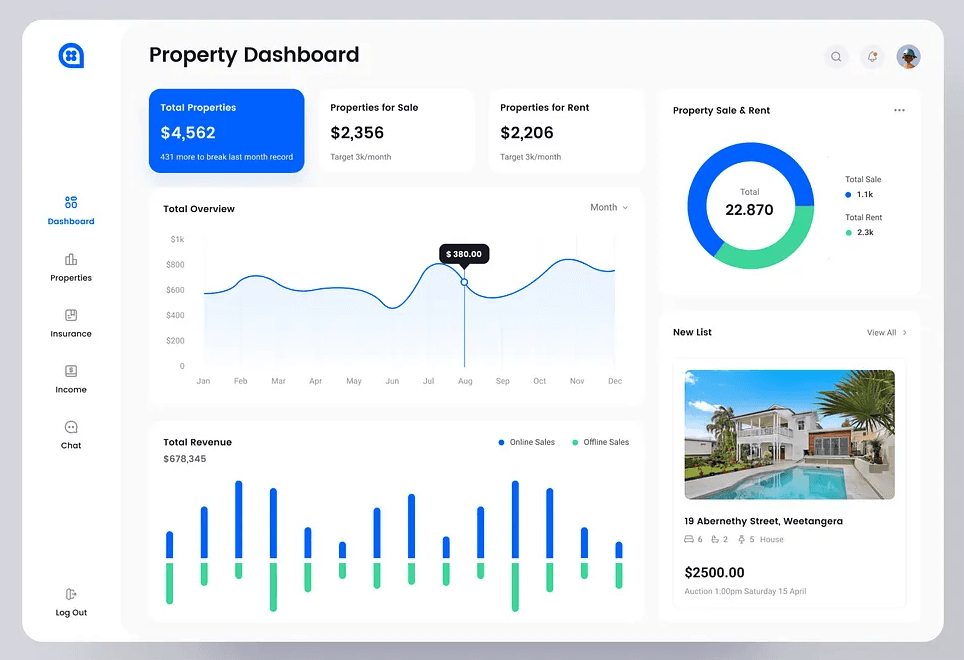Click the Total Revenue heading
The height and width of the screenshot is (660, 964).
tap(197, 442)
